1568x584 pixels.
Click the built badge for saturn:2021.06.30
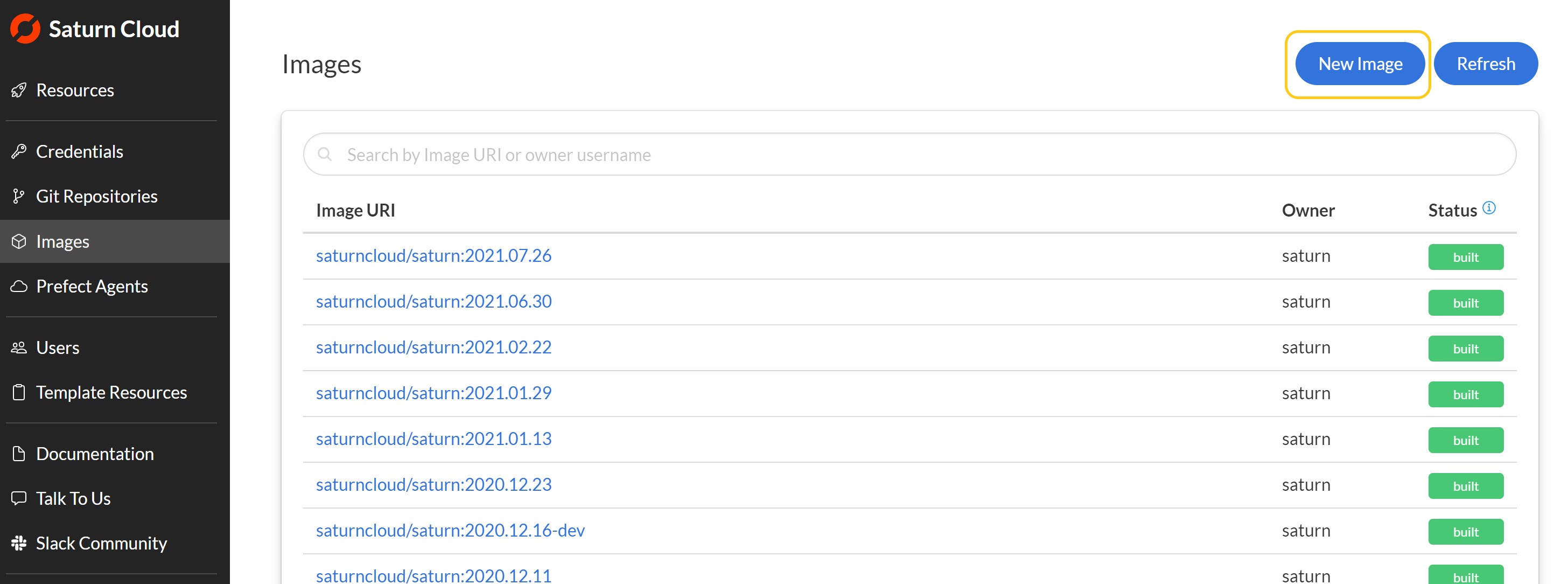click(1465, 303)
